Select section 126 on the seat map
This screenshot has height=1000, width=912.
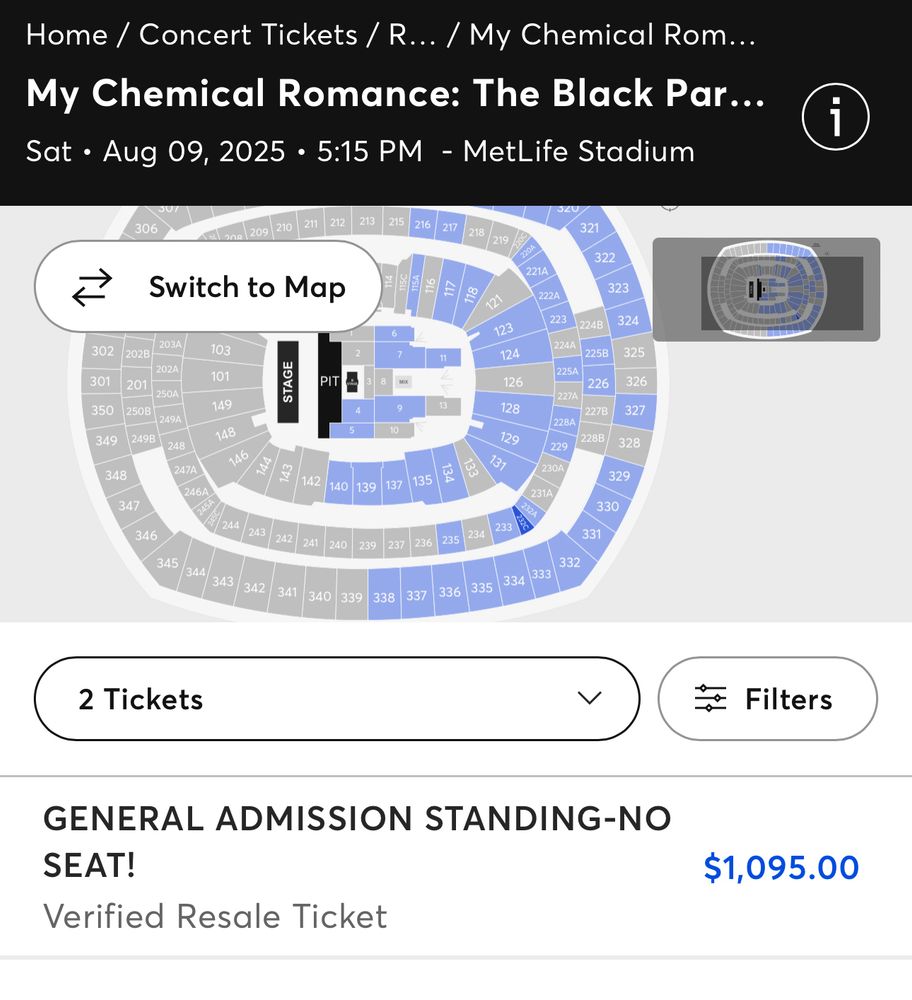[x=513, y=381]
